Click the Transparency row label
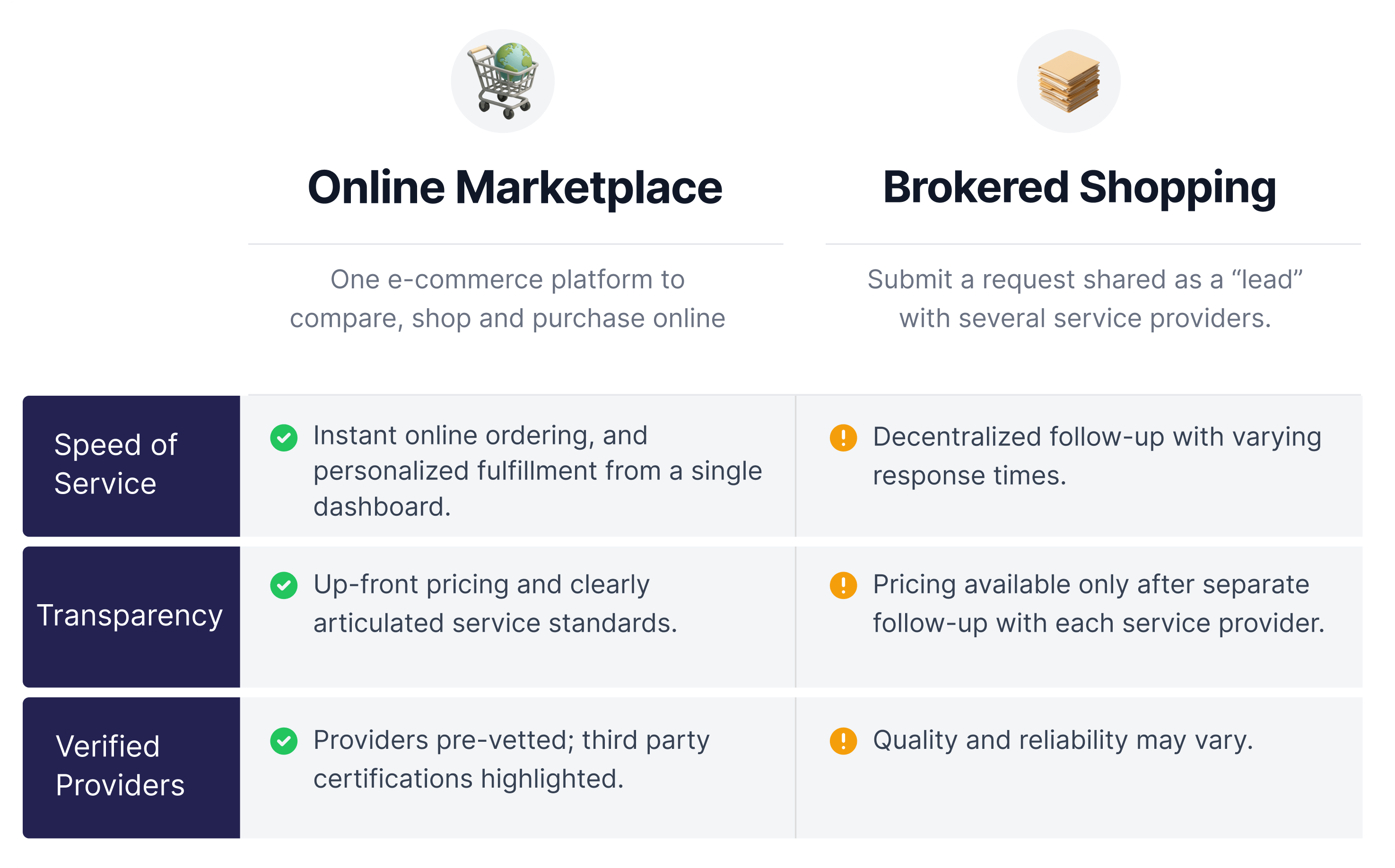Image resolution: width=1395 pixels, height=868 pixels. [130, 616]
